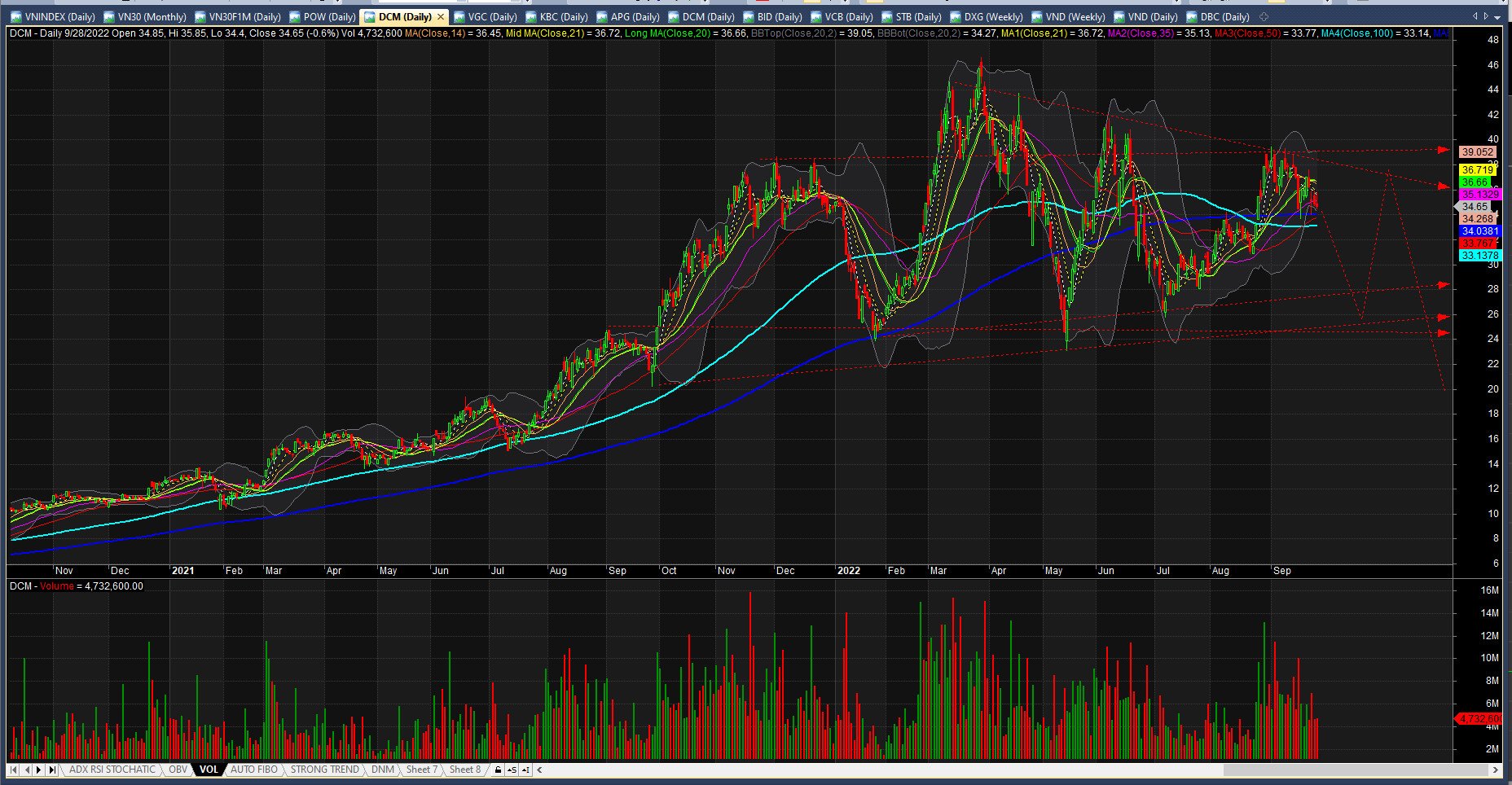Click the red volume value label 4,732,60

pos(1479,719)
